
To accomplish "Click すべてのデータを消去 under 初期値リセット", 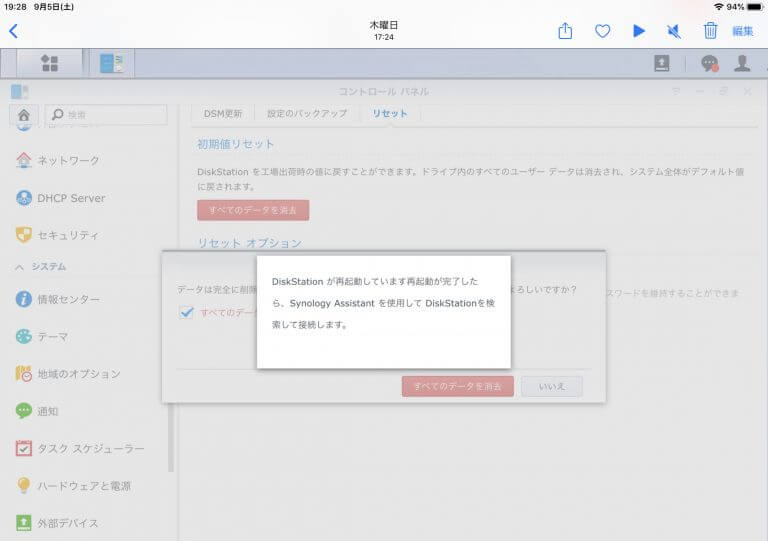I will pos(253,210).
